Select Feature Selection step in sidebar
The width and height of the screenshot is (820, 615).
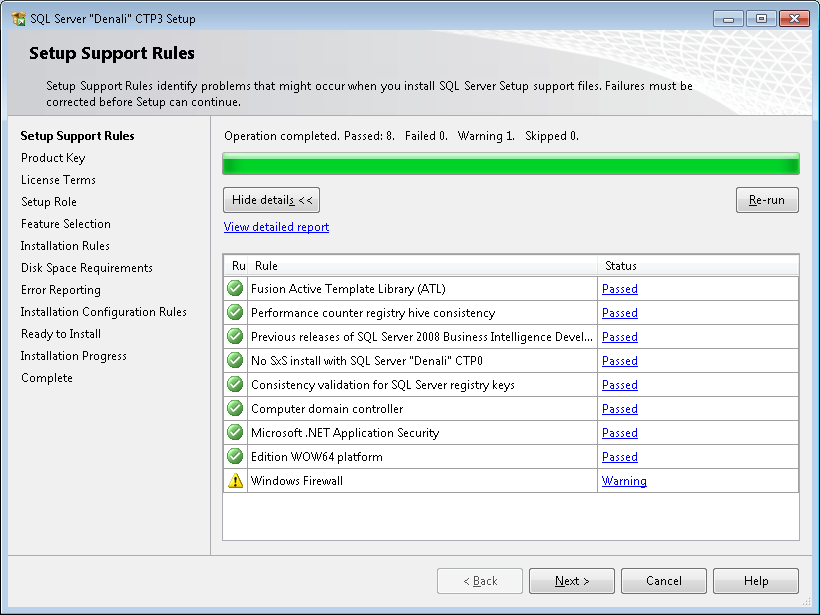click(65, 224)
